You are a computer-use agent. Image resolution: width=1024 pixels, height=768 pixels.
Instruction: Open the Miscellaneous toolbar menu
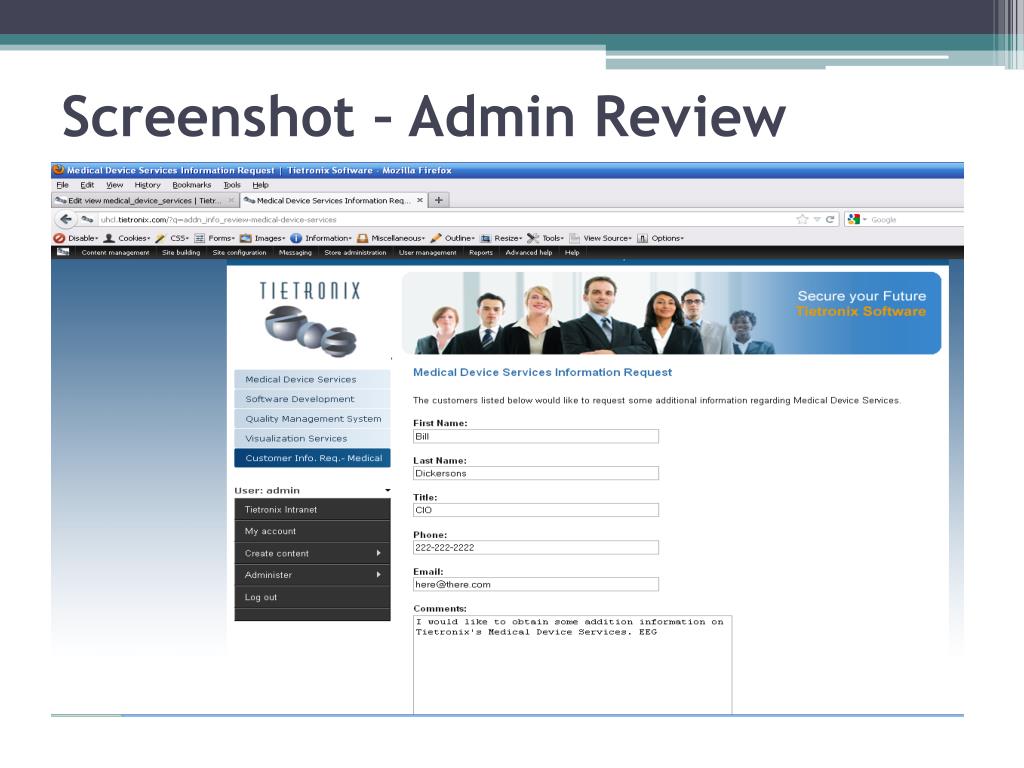pos(391,238)
